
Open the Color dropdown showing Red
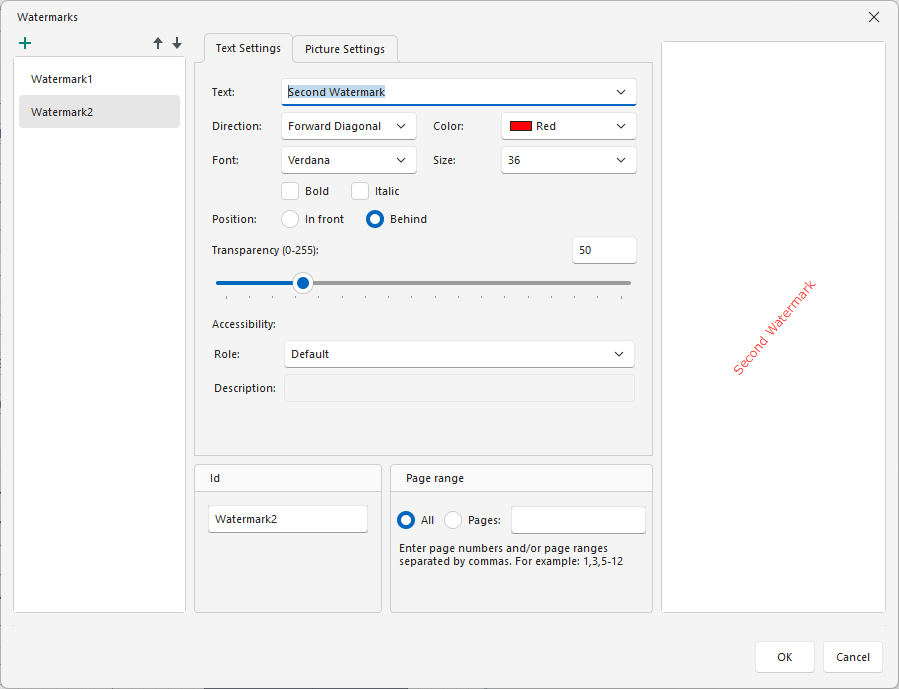pyautogui.click(x=568, y=126)
